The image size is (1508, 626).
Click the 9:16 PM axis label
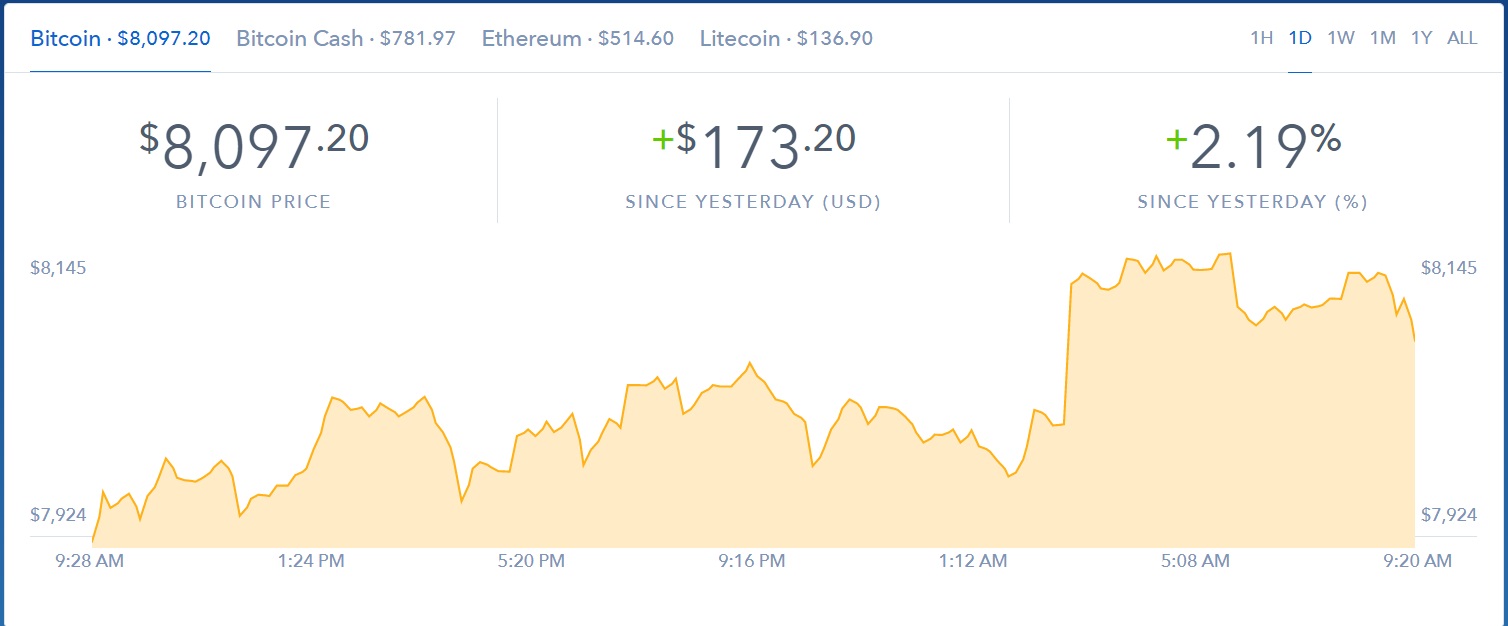[752, 561]
